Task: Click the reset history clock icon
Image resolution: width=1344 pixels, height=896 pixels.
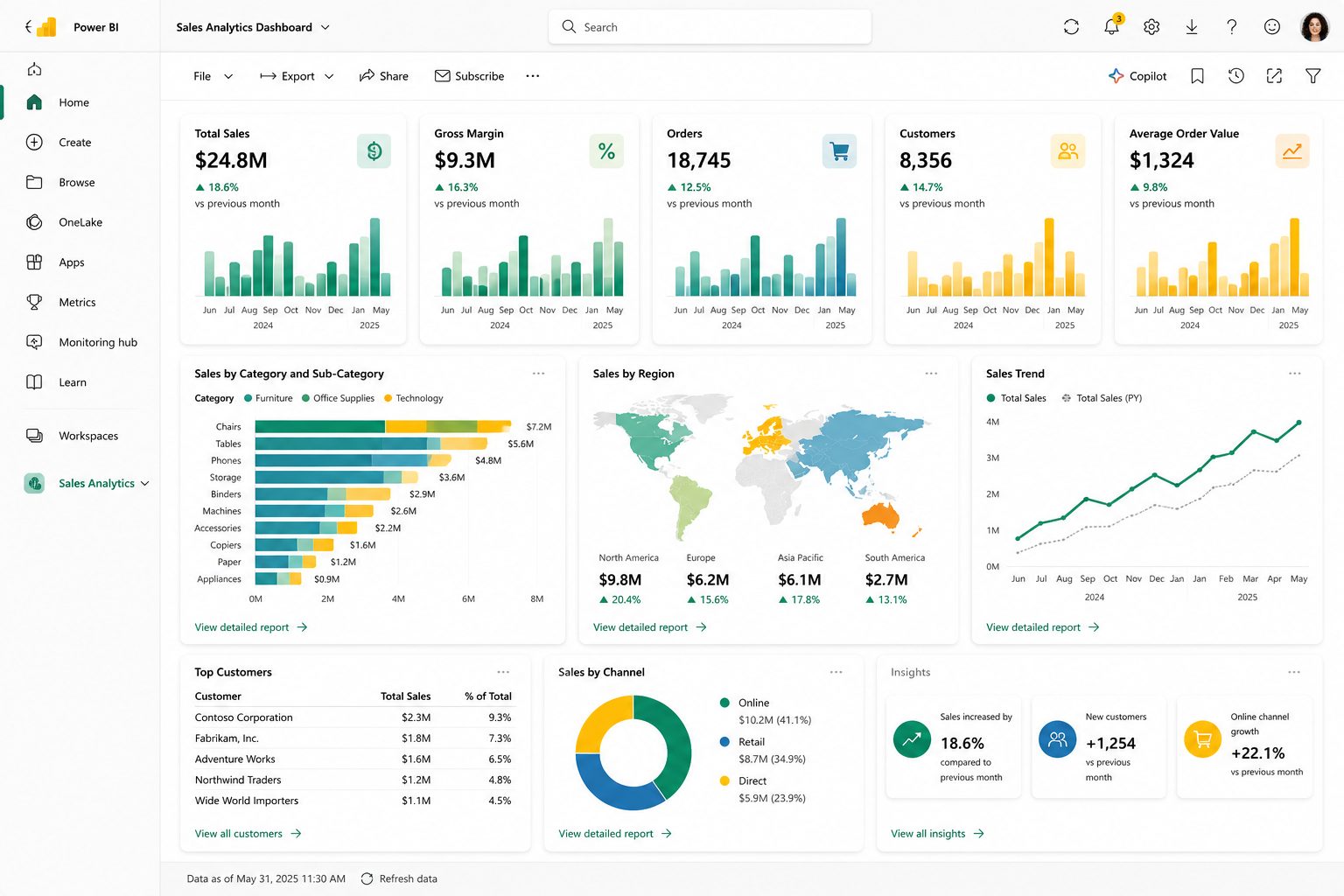Action: [1235, 76]
